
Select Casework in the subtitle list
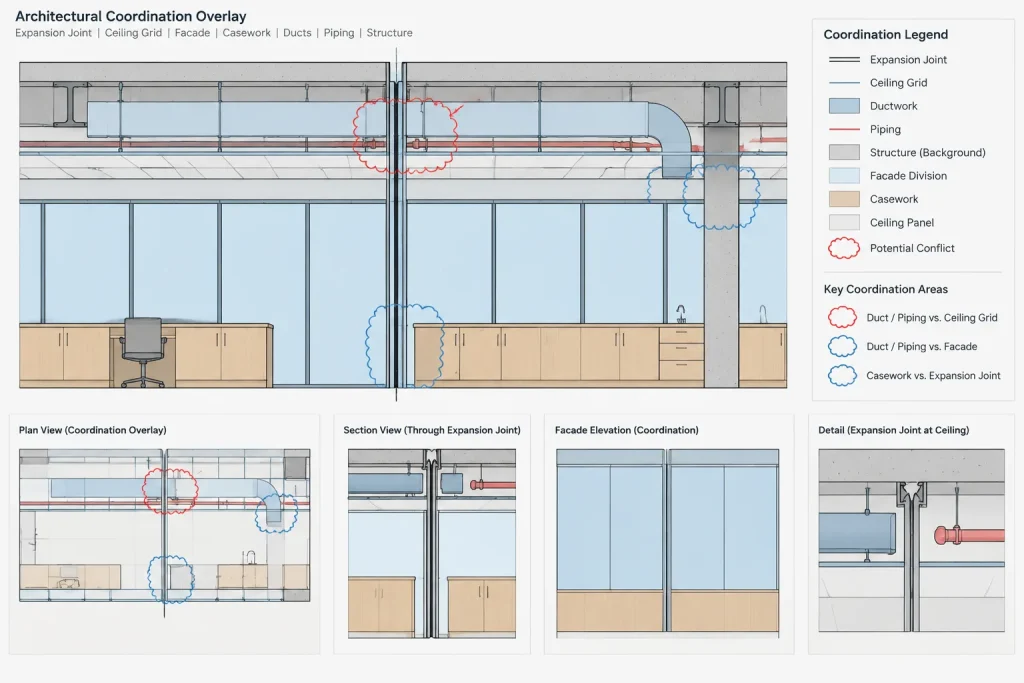tap(246, 33)
